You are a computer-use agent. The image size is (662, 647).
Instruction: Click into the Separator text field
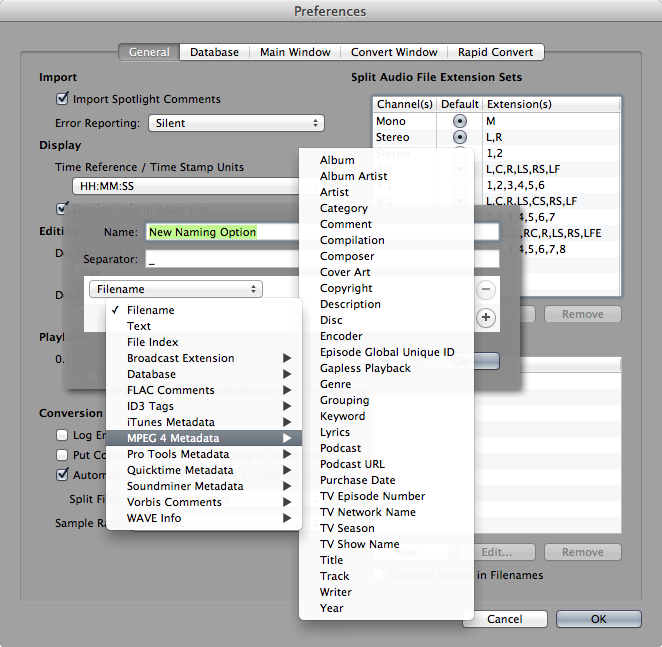(x=220, y=260)
